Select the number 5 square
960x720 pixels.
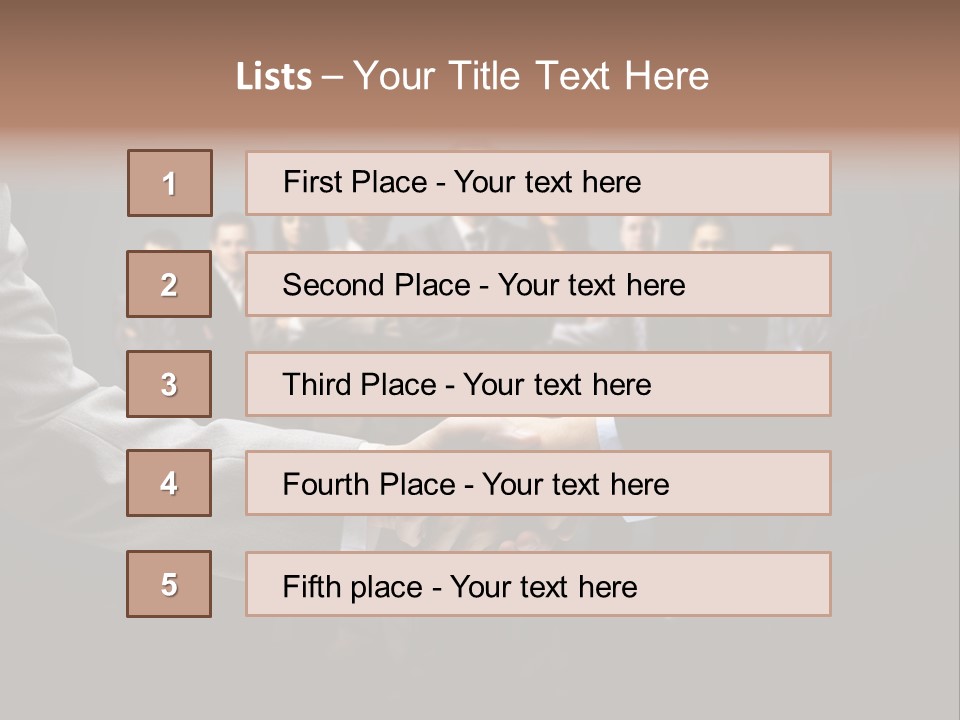169,584
